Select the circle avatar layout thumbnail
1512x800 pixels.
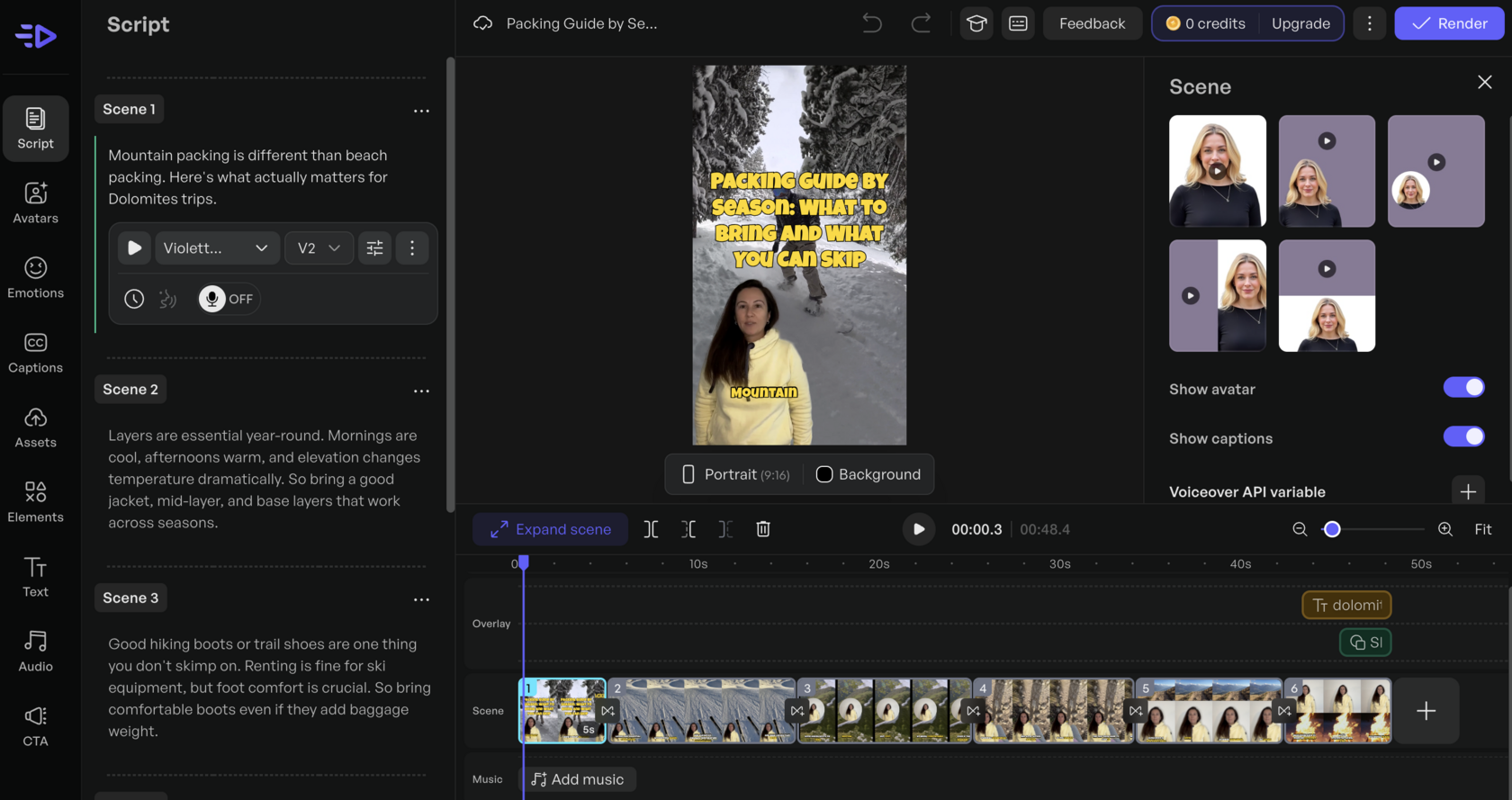[x=1435, y=171]
